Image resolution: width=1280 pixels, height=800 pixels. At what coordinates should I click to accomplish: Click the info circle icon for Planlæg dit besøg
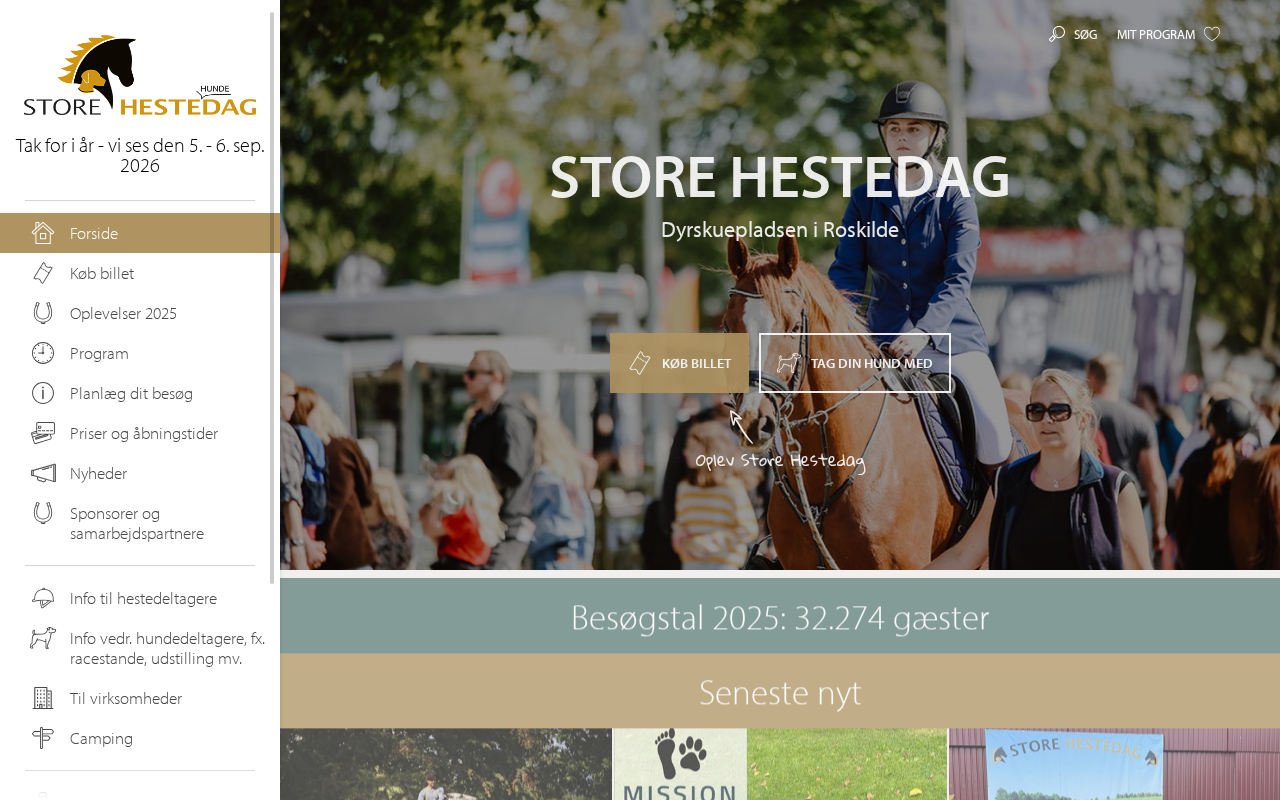tap(43, 393)
